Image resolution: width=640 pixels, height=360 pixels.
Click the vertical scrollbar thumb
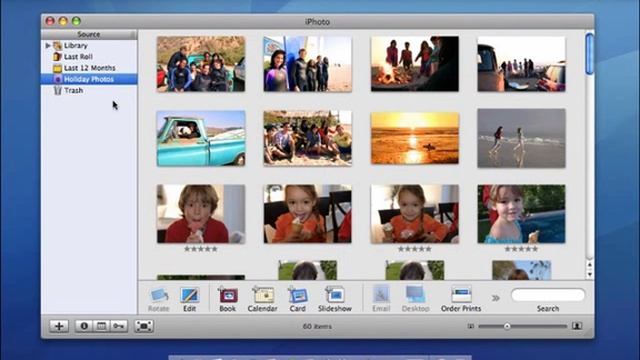pos(589,54)
